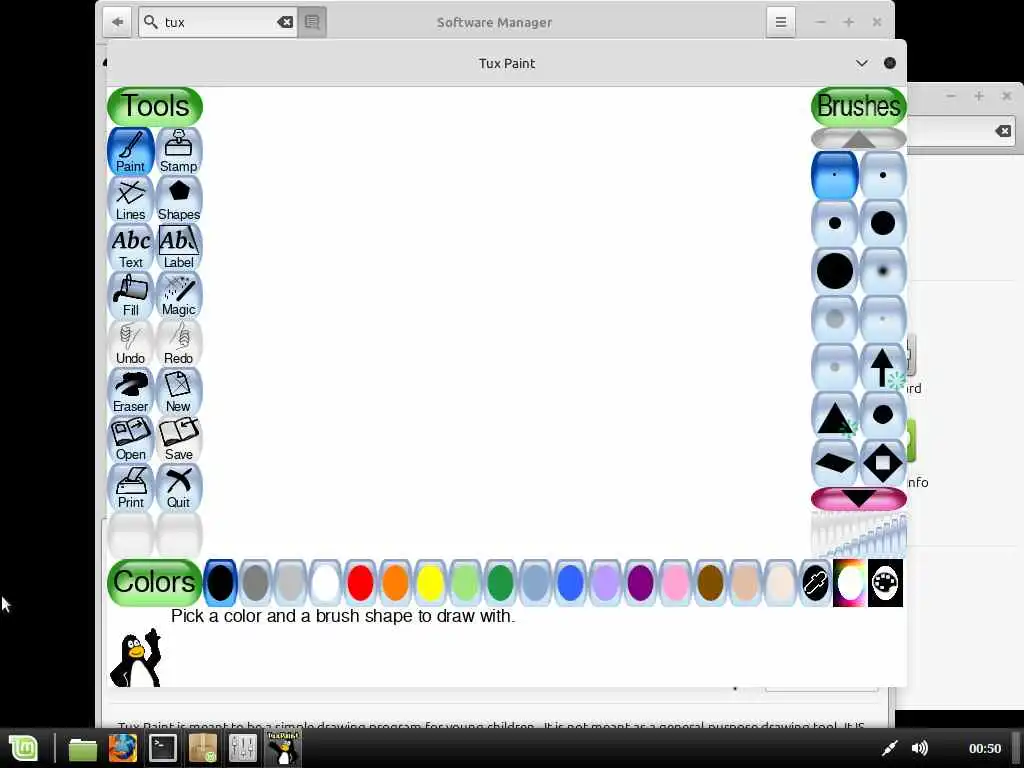Open the volume control in tray
This screenshot has height=768, width=1024.
tap(920, 748)
